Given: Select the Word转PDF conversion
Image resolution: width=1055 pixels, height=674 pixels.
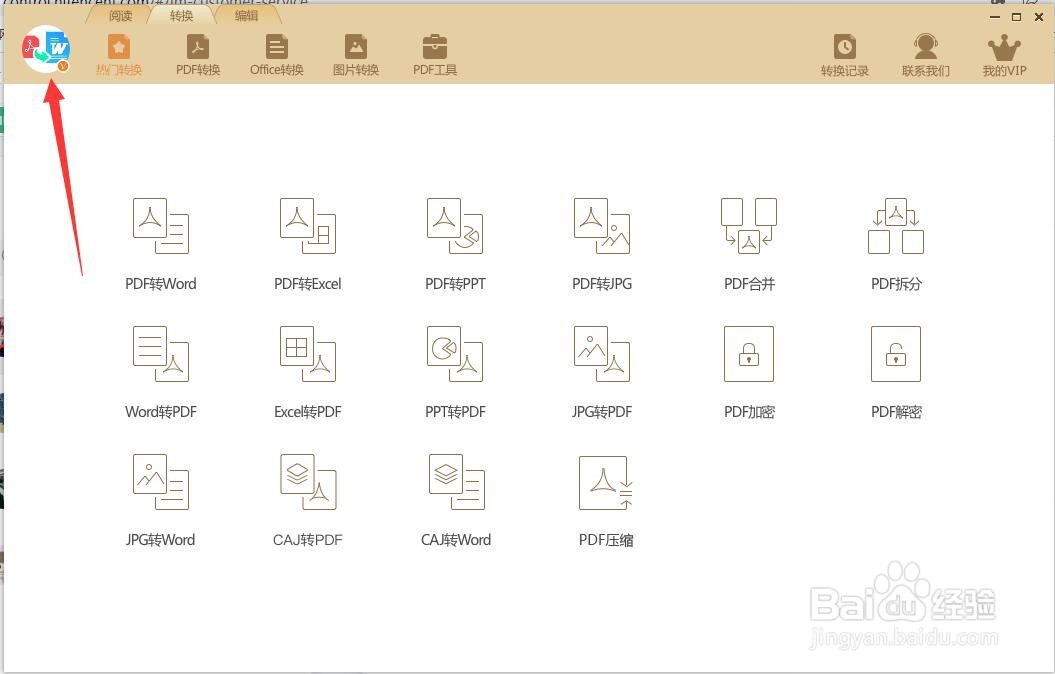Looking at the screenshot, I should point(161,372).
